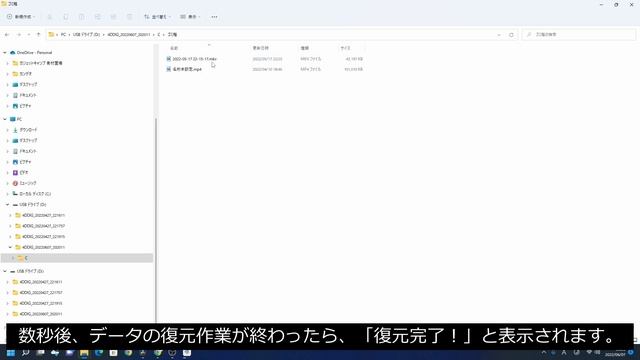
Task: Expand the ダウンロード tree node
Action: coord(7,130)
